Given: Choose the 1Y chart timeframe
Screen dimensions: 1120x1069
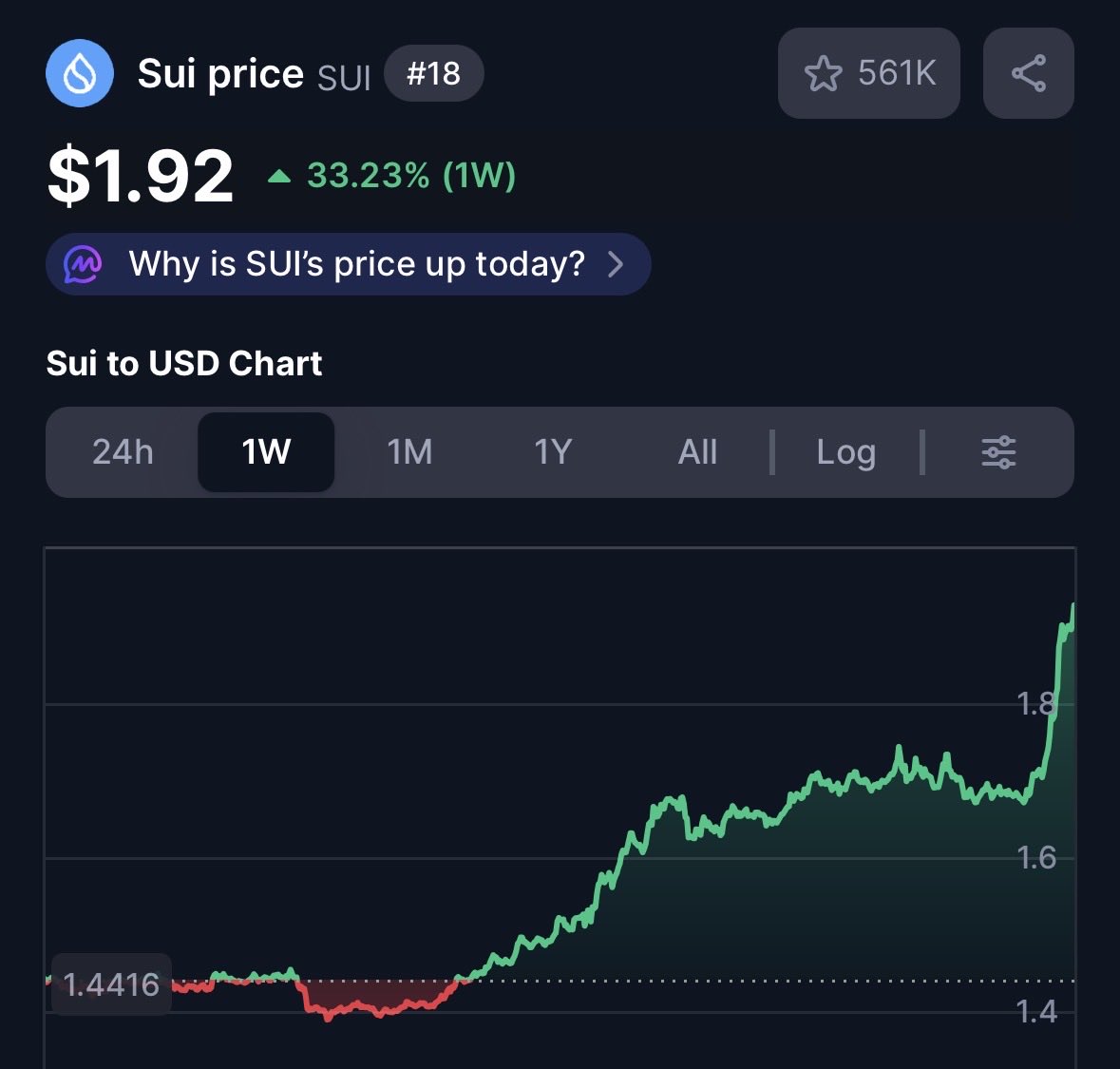Looking at the screenshot, I should 553,452.
